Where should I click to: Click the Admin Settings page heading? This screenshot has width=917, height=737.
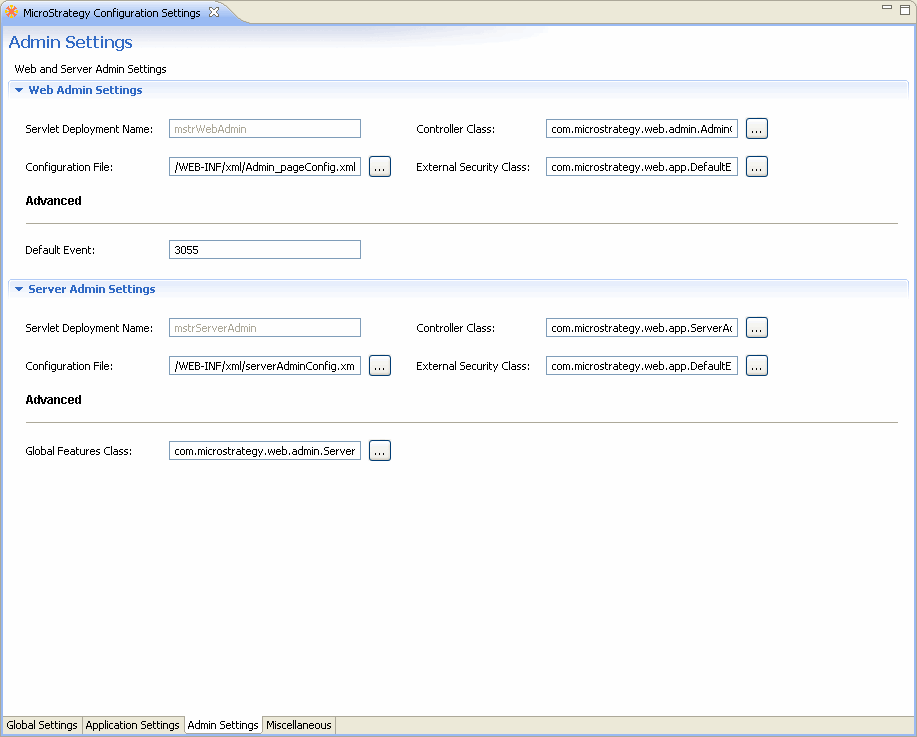click(70, 42)
